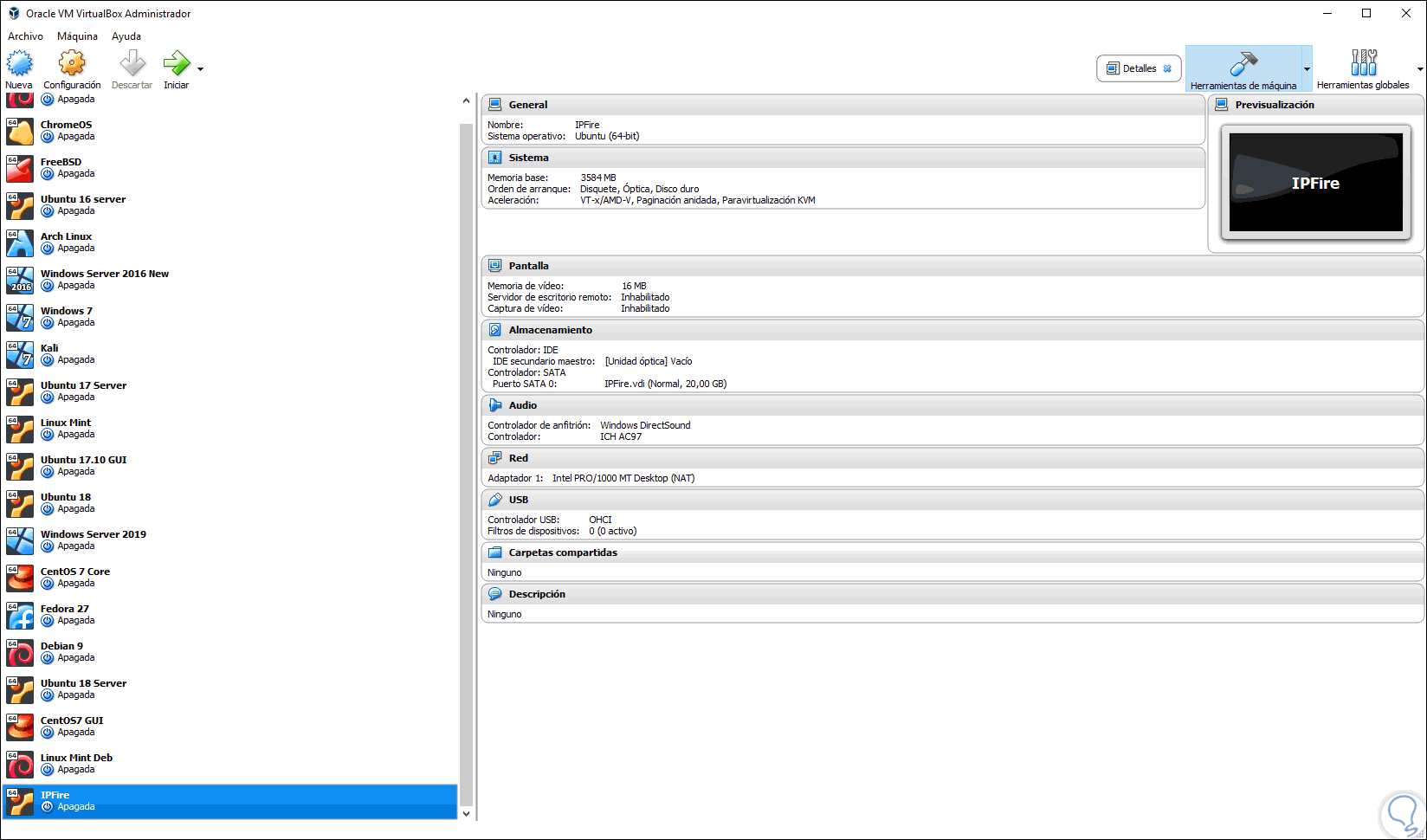Select the Windows Server 2016 New icon

click(x=20, y=281)
